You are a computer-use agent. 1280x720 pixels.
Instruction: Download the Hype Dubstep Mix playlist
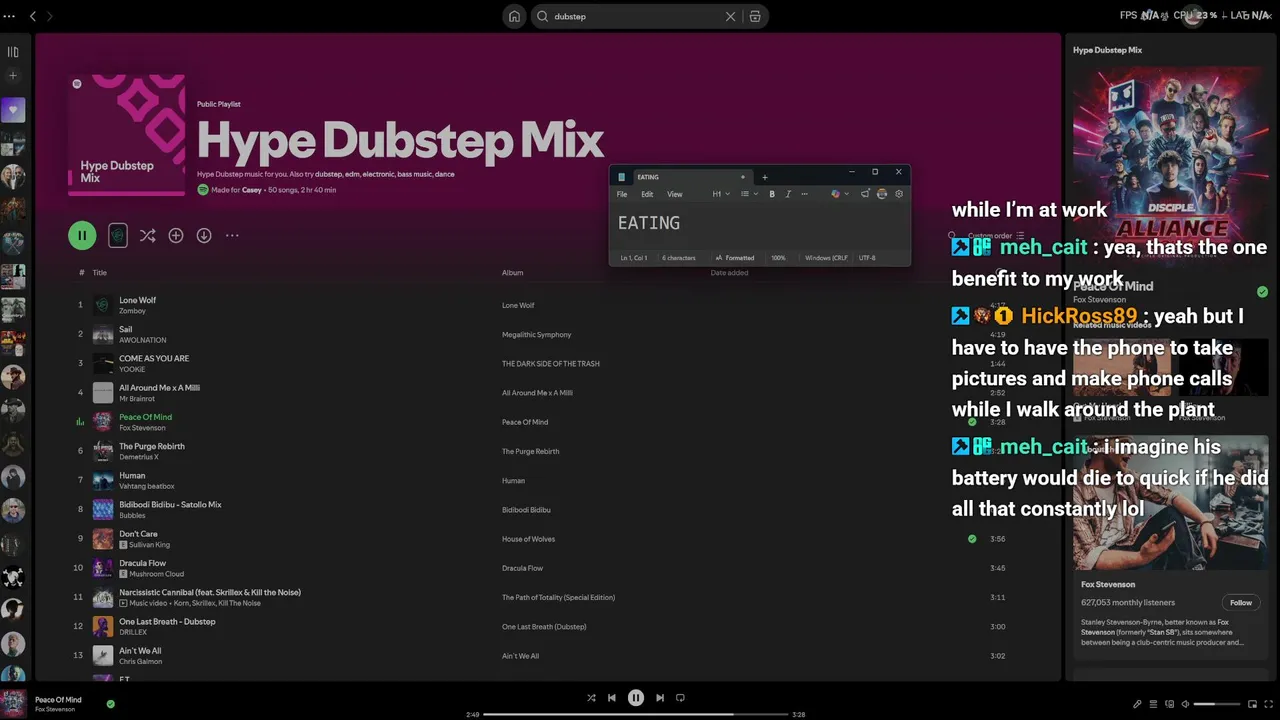coord(204,236)
